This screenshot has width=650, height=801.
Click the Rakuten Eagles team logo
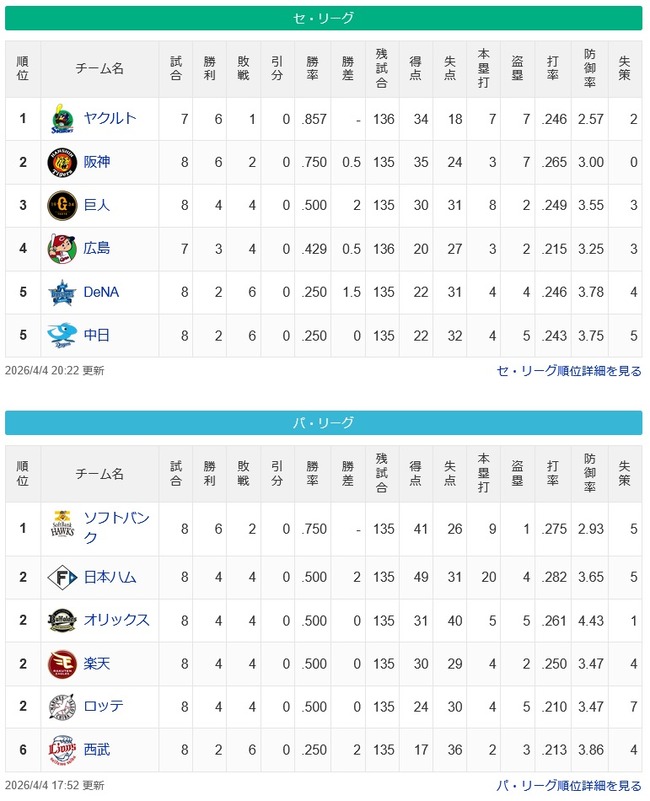coord(63,663)
